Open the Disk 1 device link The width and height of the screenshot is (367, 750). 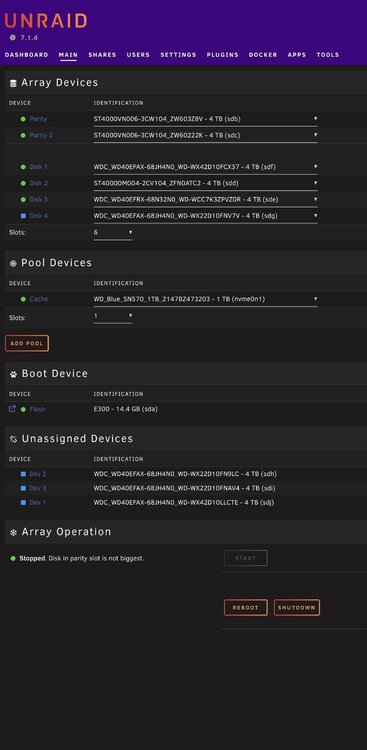pyautogui.click(x=39, y=167)
